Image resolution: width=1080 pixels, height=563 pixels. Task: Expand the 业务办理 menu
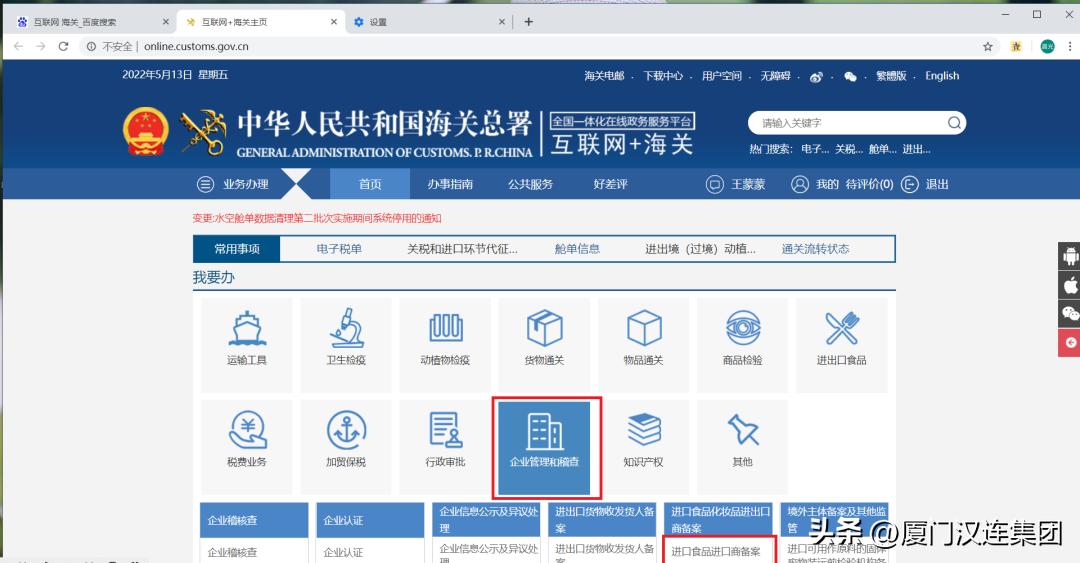coord(233,184)
